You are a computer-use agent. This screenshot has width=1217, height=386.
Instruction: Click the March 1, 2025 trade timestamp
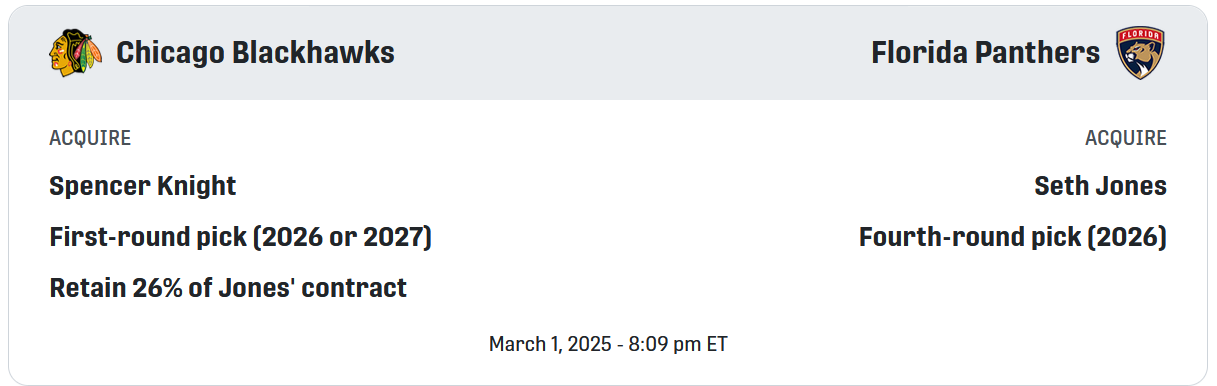pos(608,344)
